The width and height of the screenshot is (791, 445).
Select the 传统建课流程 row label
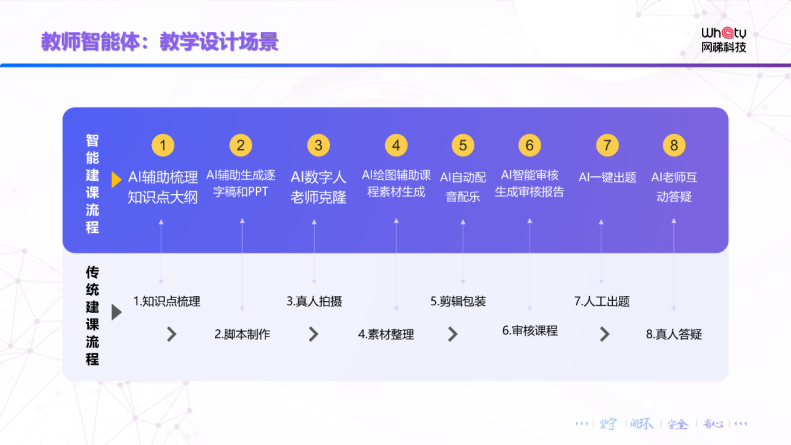click(92, 315)
